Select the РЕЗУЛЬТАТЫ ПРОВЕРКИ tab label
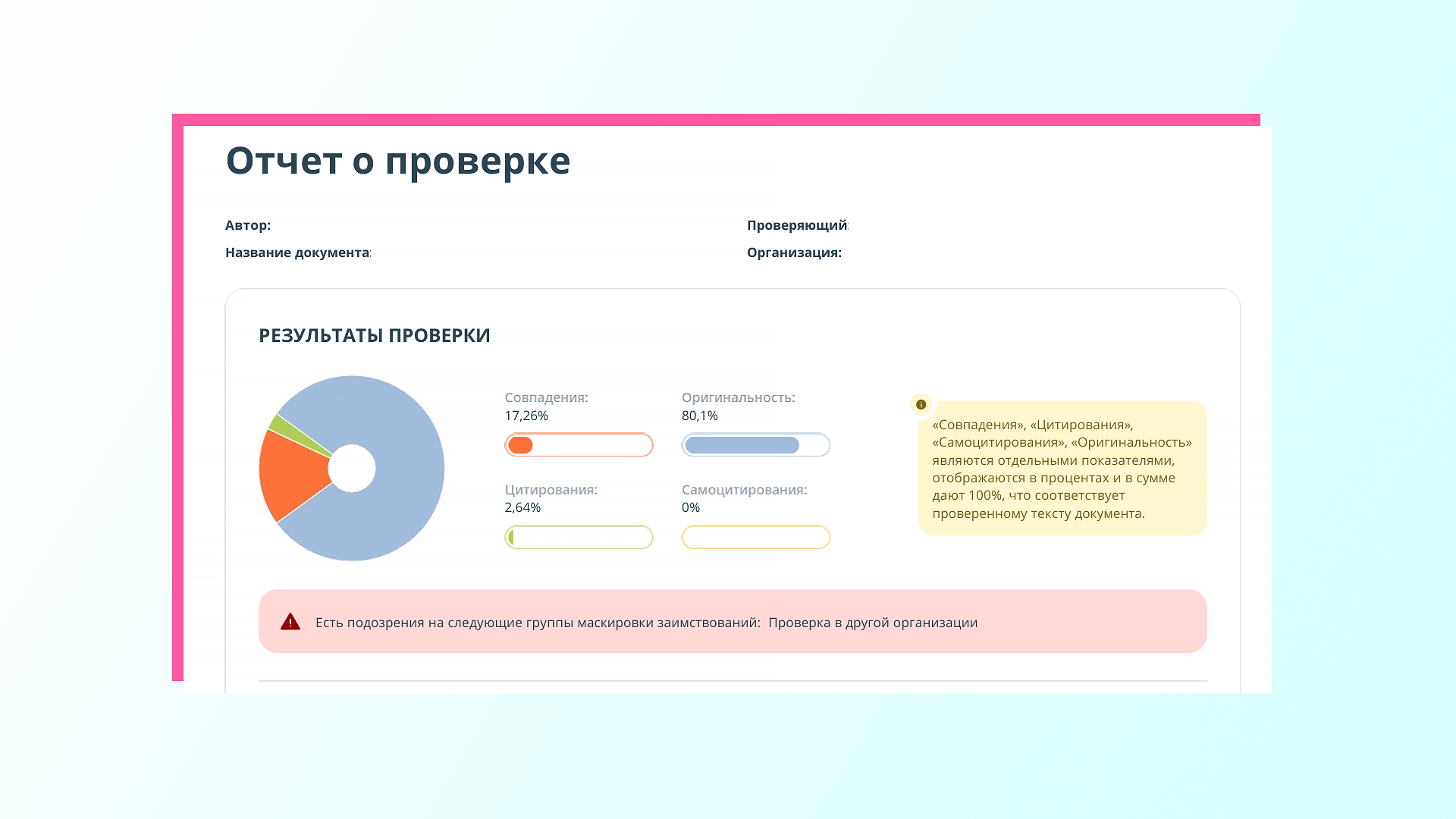This screenshot has height=819, width=1456. (374, 335)
